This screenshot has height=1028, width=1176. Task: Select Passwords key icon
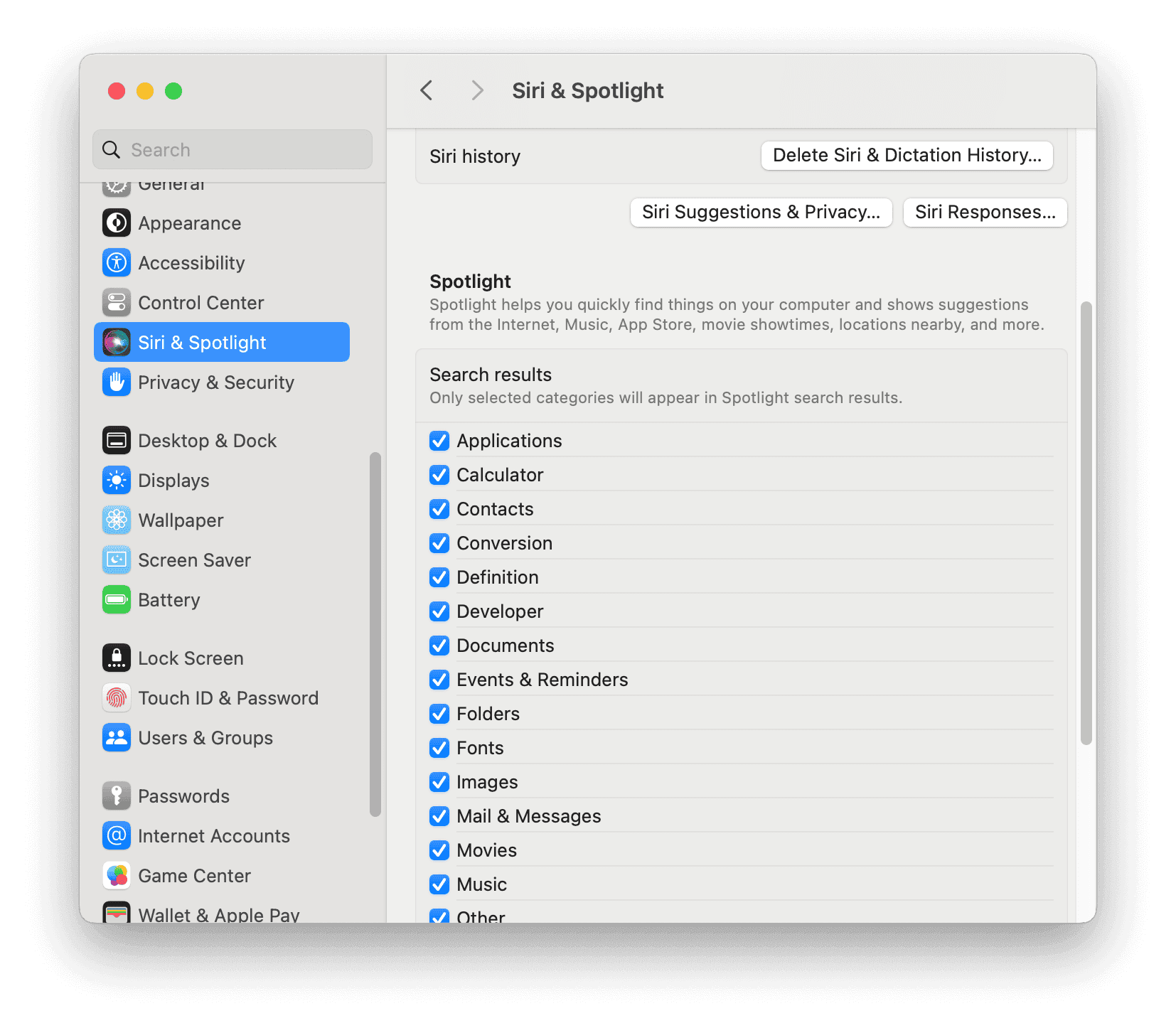[x=117, y=796]
